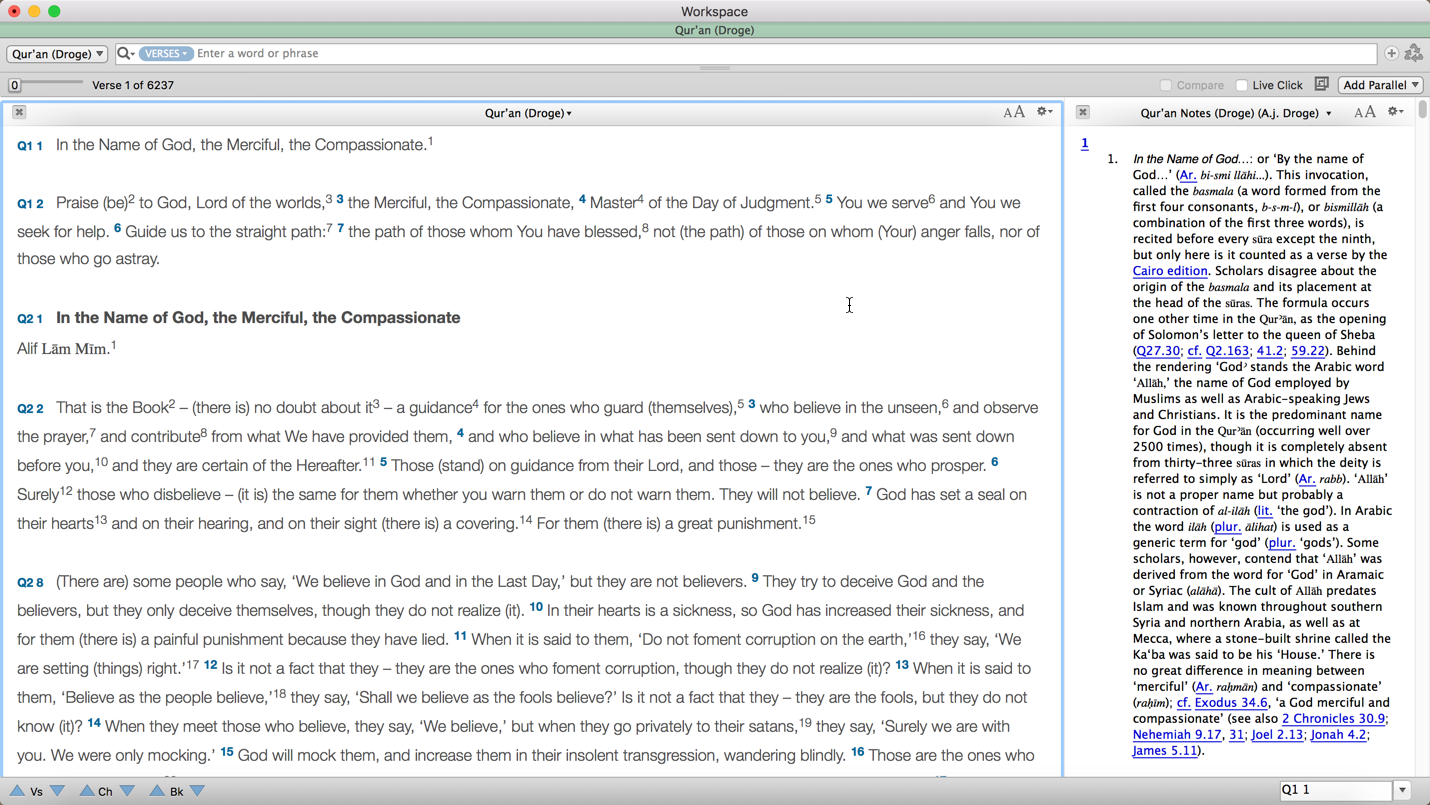Click the Verse 1 of 6237 status text
The height and width of the screenshot is (805, 1430).
[x=133, y=85]
